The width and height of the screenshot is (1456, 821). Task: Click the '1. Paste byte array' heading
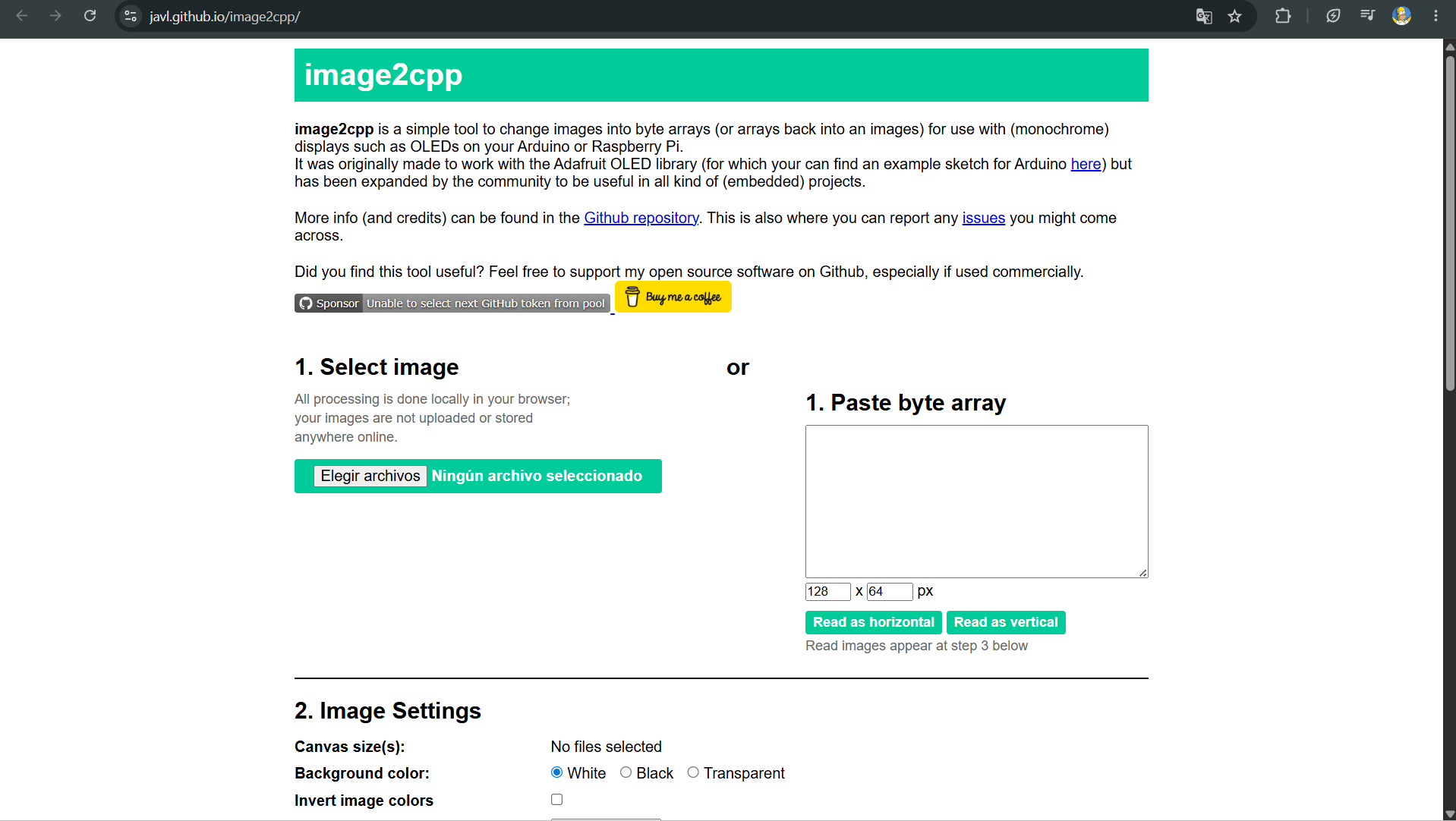click(906, 403)
